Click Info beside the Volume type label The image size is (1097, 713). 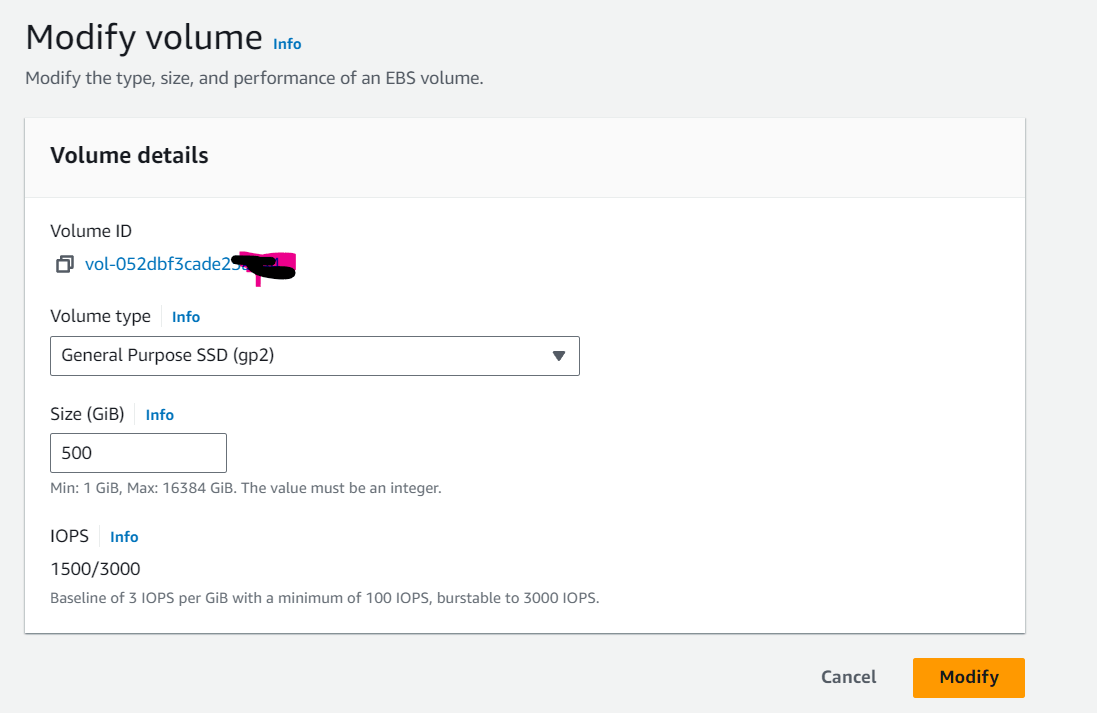point(185,316)
